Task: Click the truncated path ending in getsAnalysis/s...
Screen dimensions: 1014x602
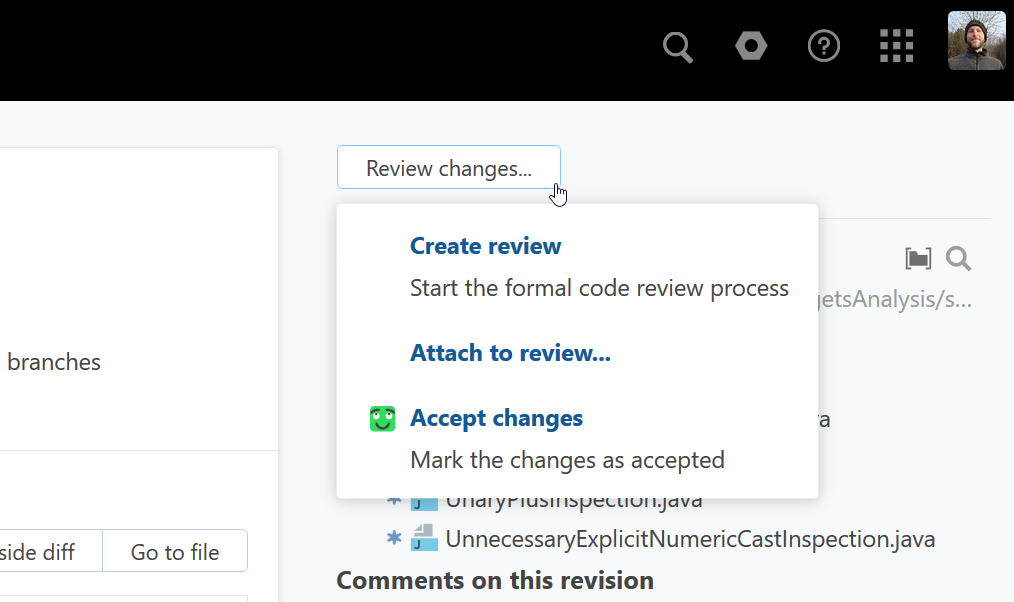Action: (895, 300)
